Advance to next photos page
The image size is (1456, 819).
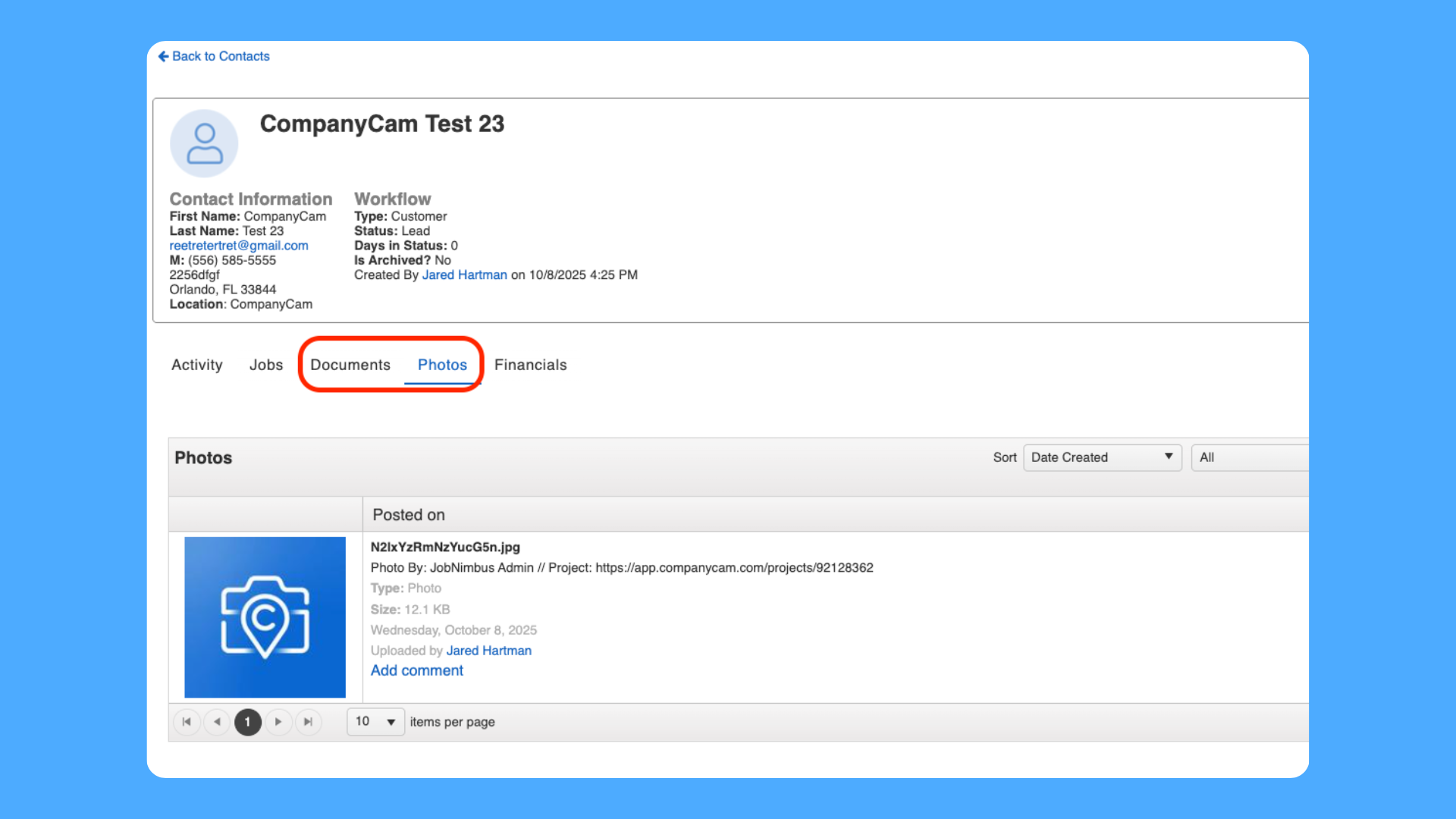(x=278, y=722)
